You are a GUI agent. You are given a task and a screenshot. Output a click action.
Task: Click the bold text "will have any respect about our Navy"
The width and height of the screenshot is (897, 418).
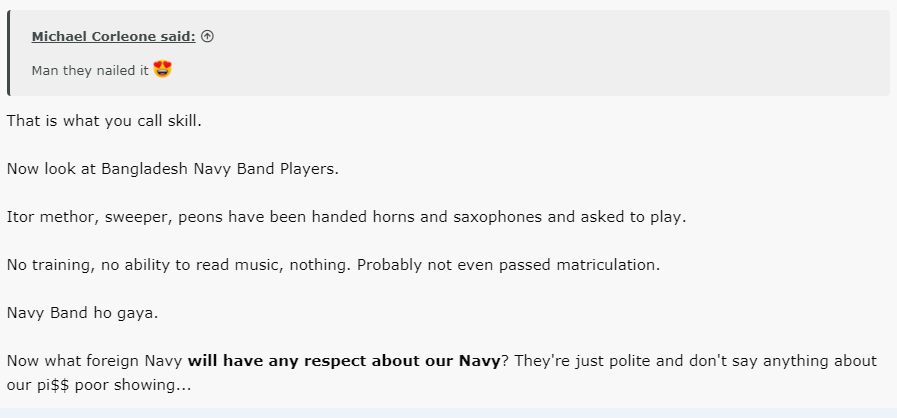[344, 361]
